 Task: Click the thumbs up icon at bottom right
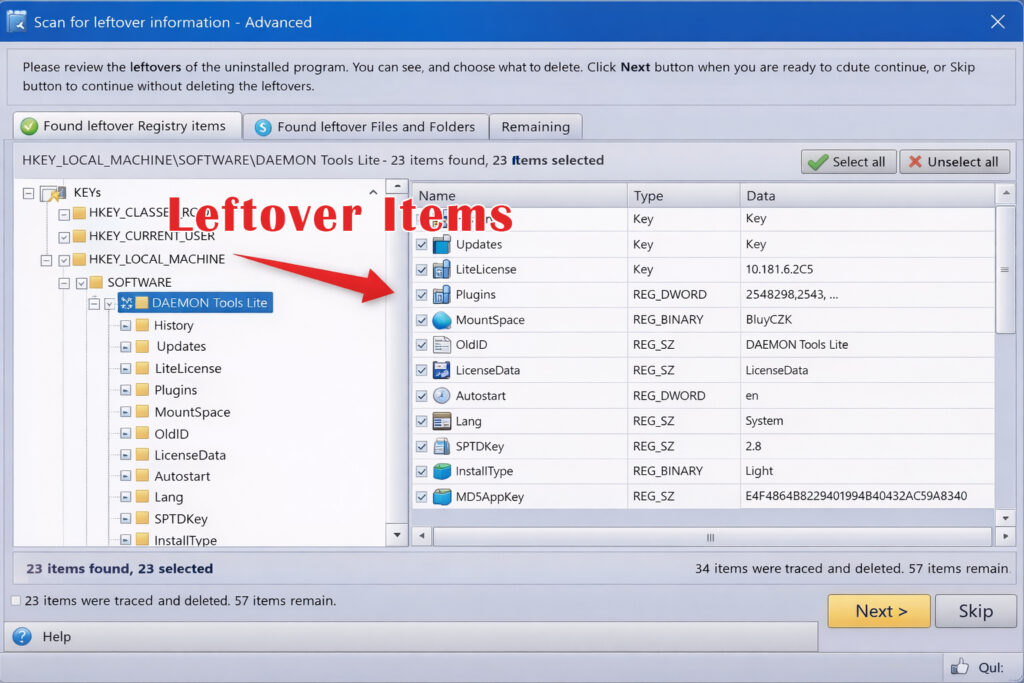pyautogui.click(x=960, y=667)
